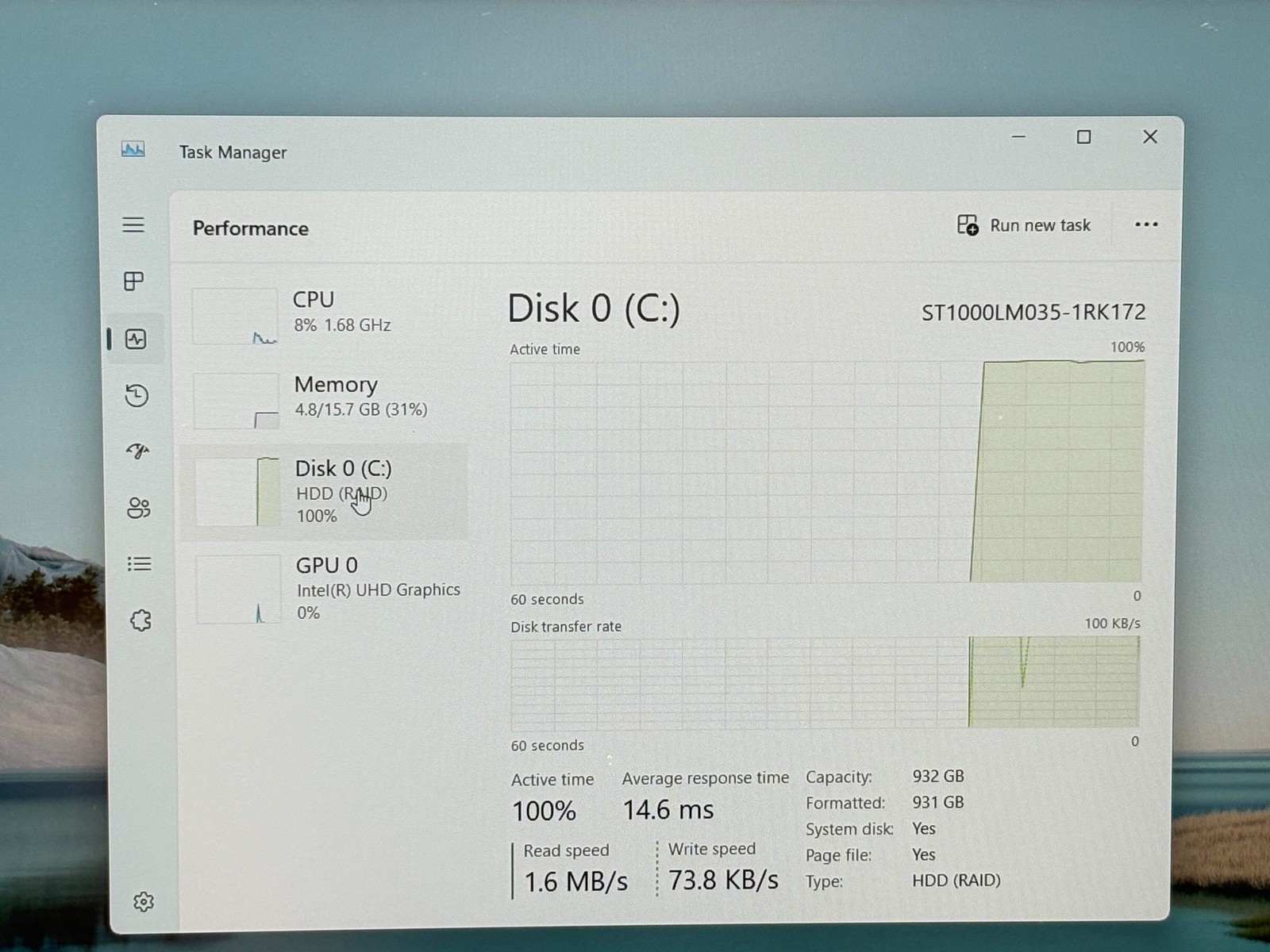This screenshot has width=1270, height=952.
Task: Click the Disk 0 (C:) heading
Action: click(x=594, y=309)
